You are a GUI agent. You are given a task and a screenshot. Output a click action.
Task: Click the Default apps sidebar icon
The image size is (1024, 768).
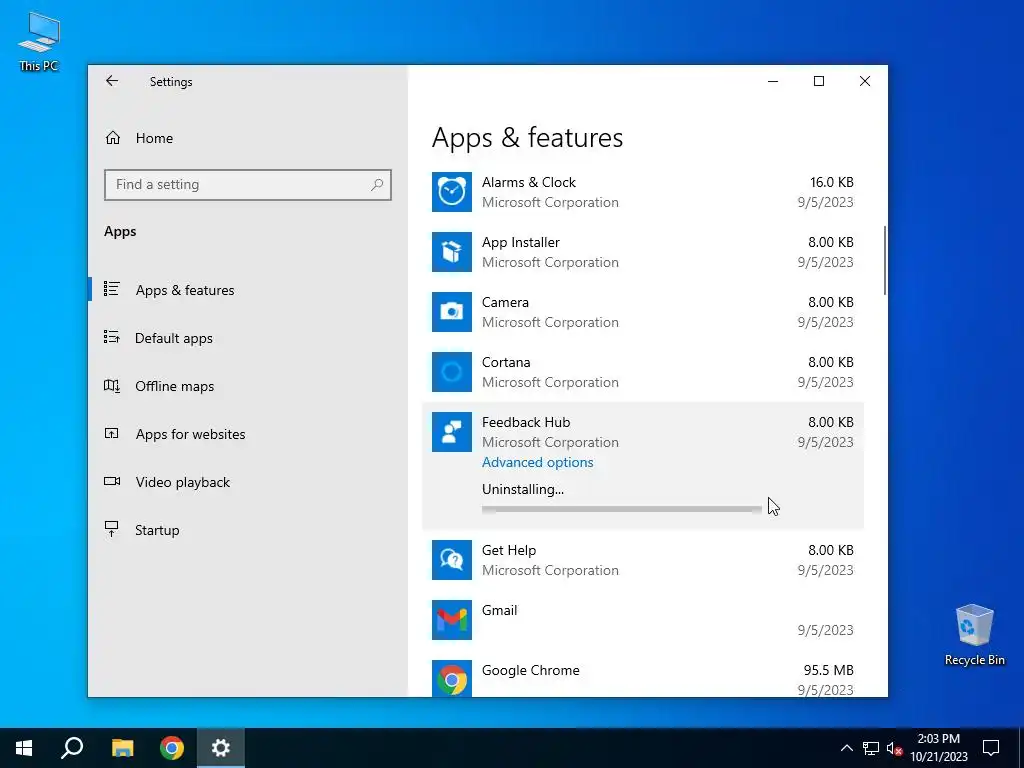112,337
